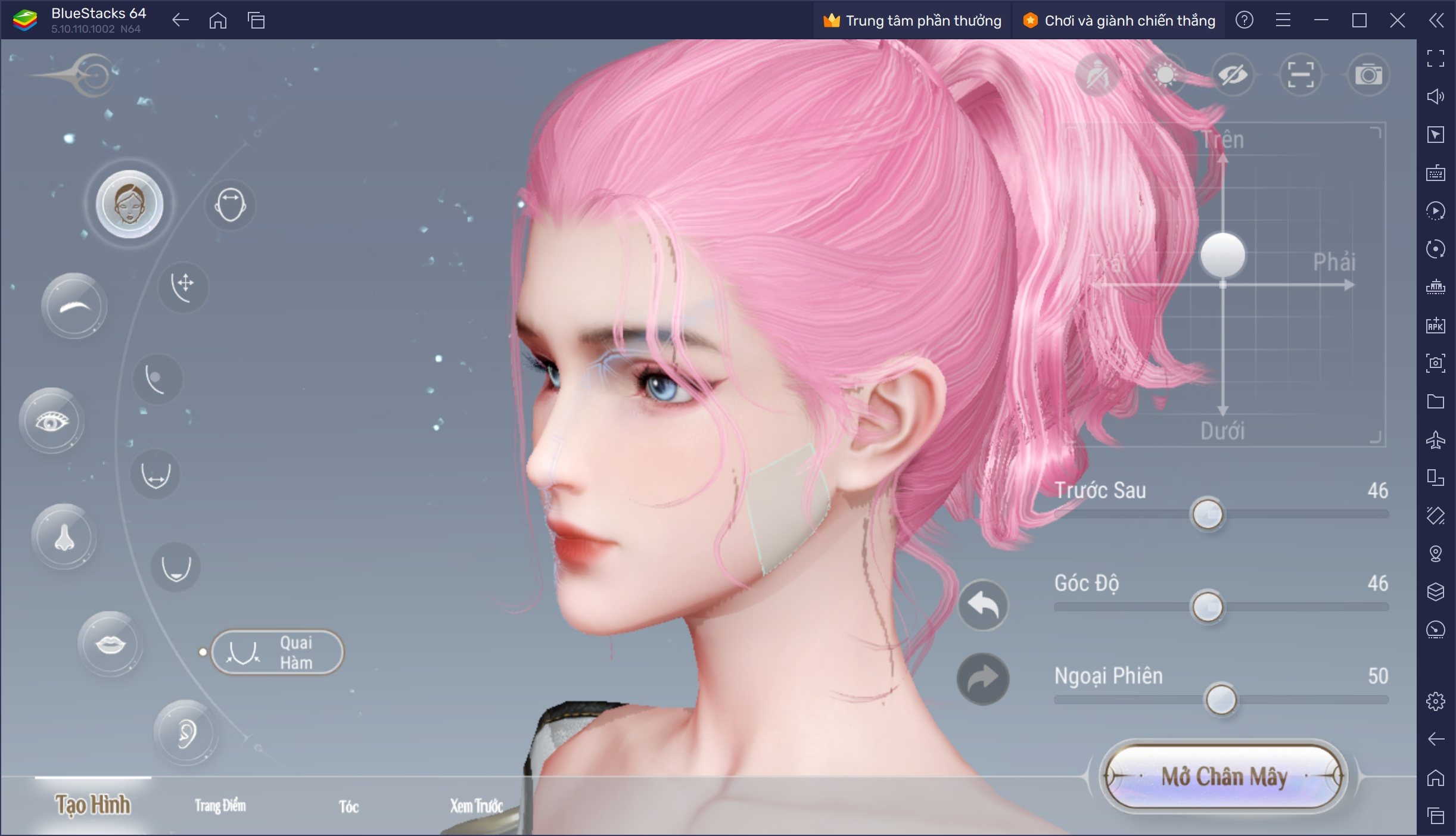Click the Ngoại Phiên slider handle
The height and width of the screenshot is (836, 1456).
[x=1221, y=699]
